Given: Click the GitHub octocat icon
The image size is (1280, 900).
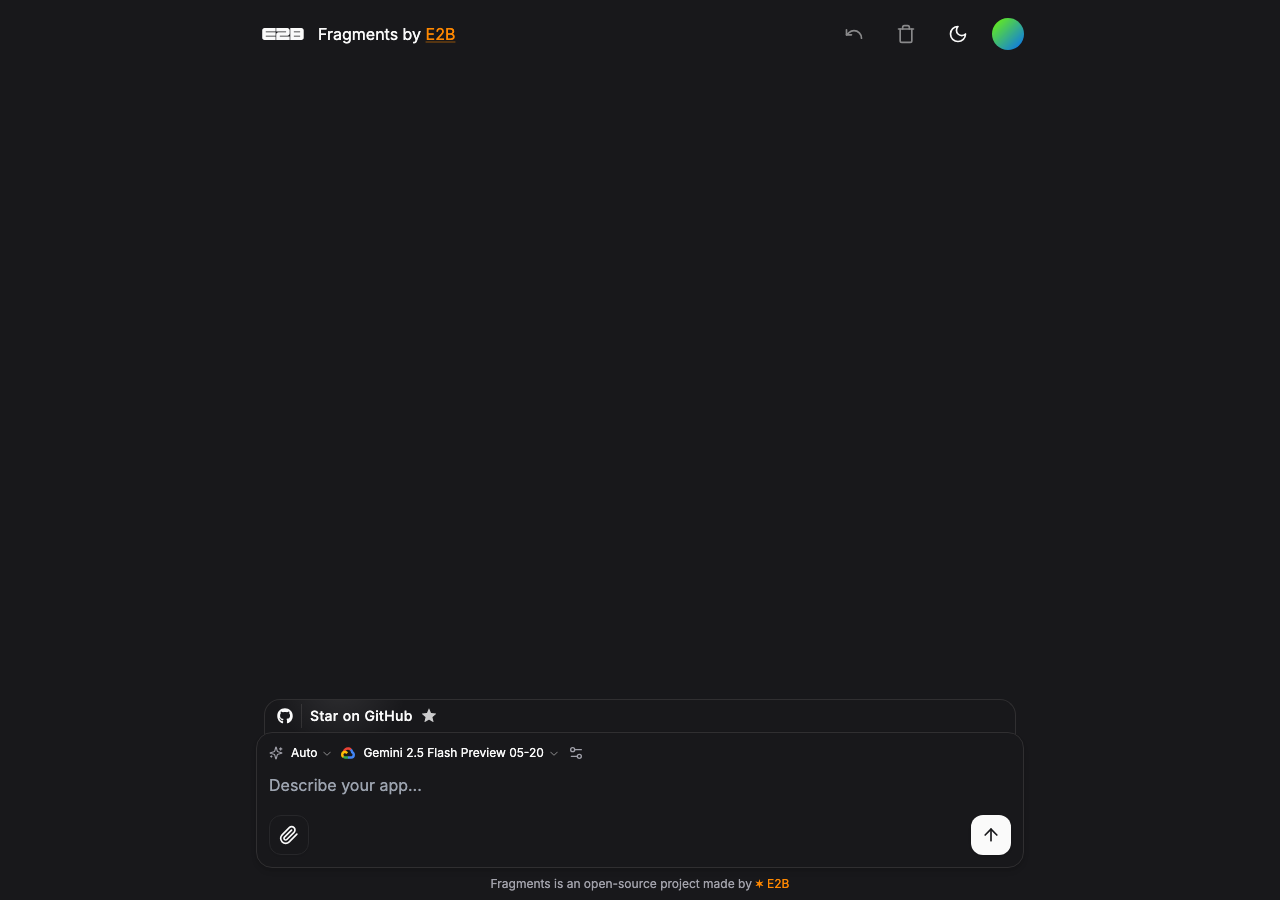Looking at the screenshot, I should [x=285, y=716].
